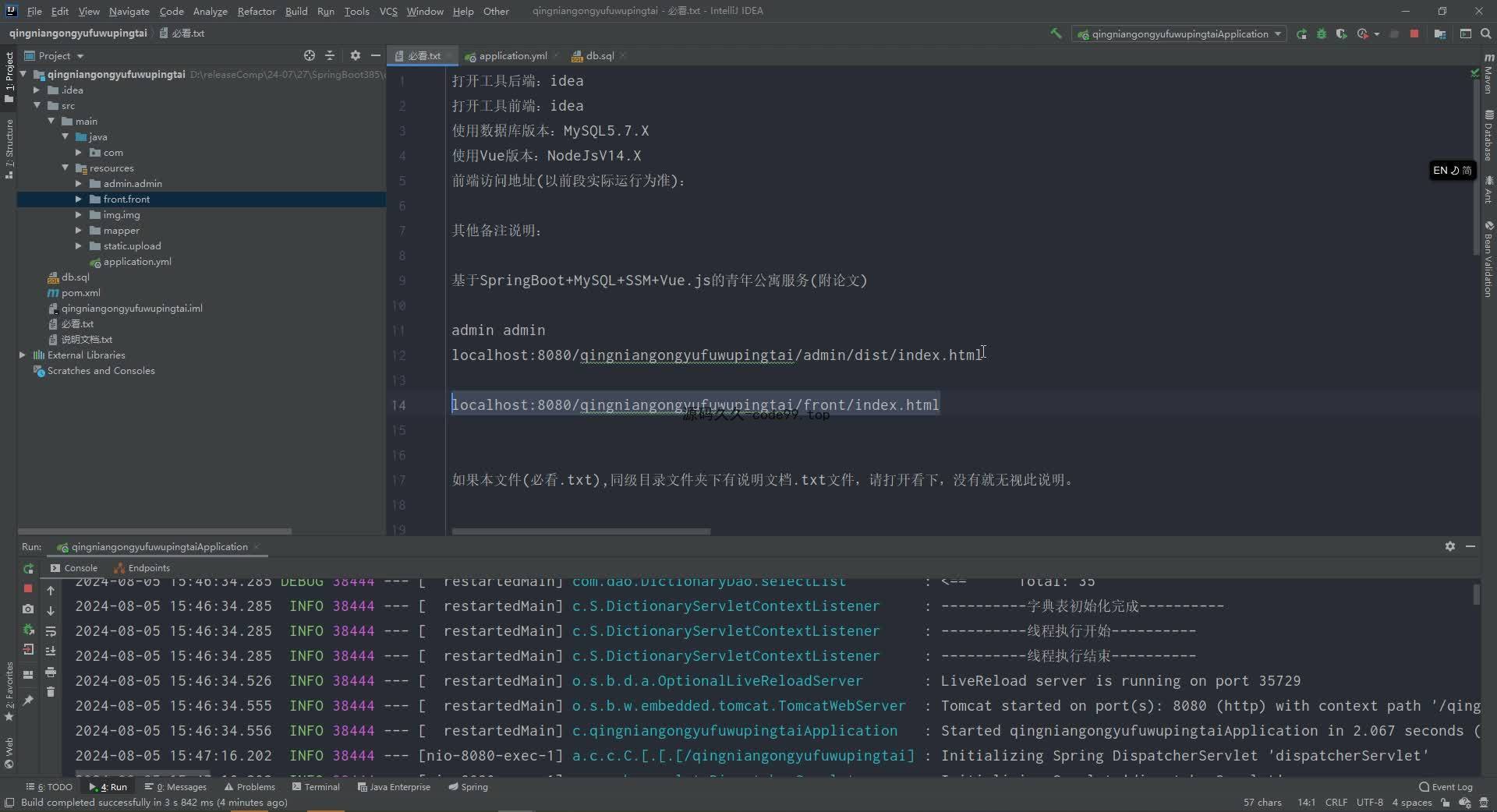Screen dimensions: 1497x812
Task: Start debugging with the green bug icon
Action: (1321, 34)
